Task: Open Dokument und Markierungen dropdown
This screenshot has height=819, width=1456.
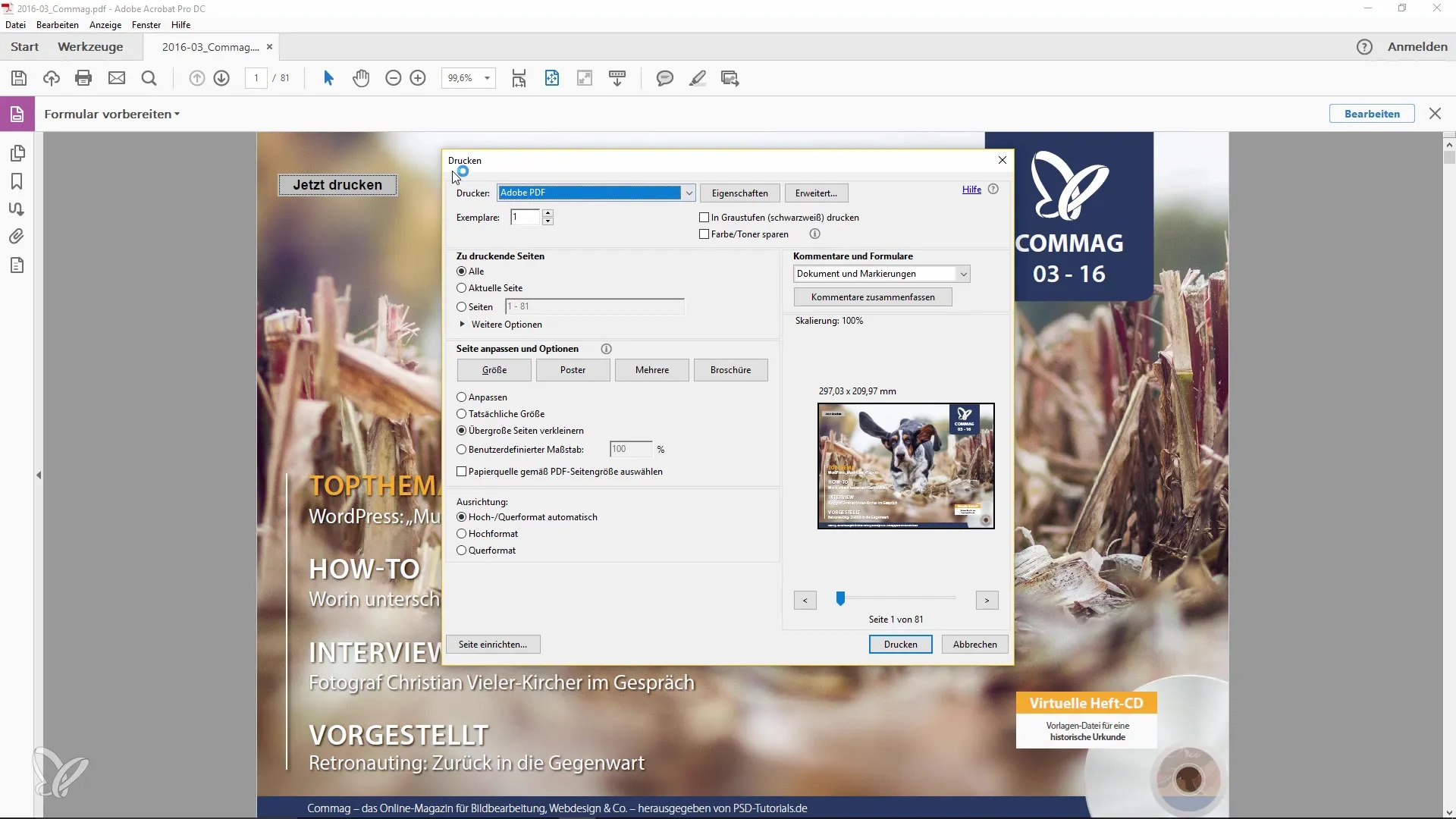Action: click(x=882, y=274)
